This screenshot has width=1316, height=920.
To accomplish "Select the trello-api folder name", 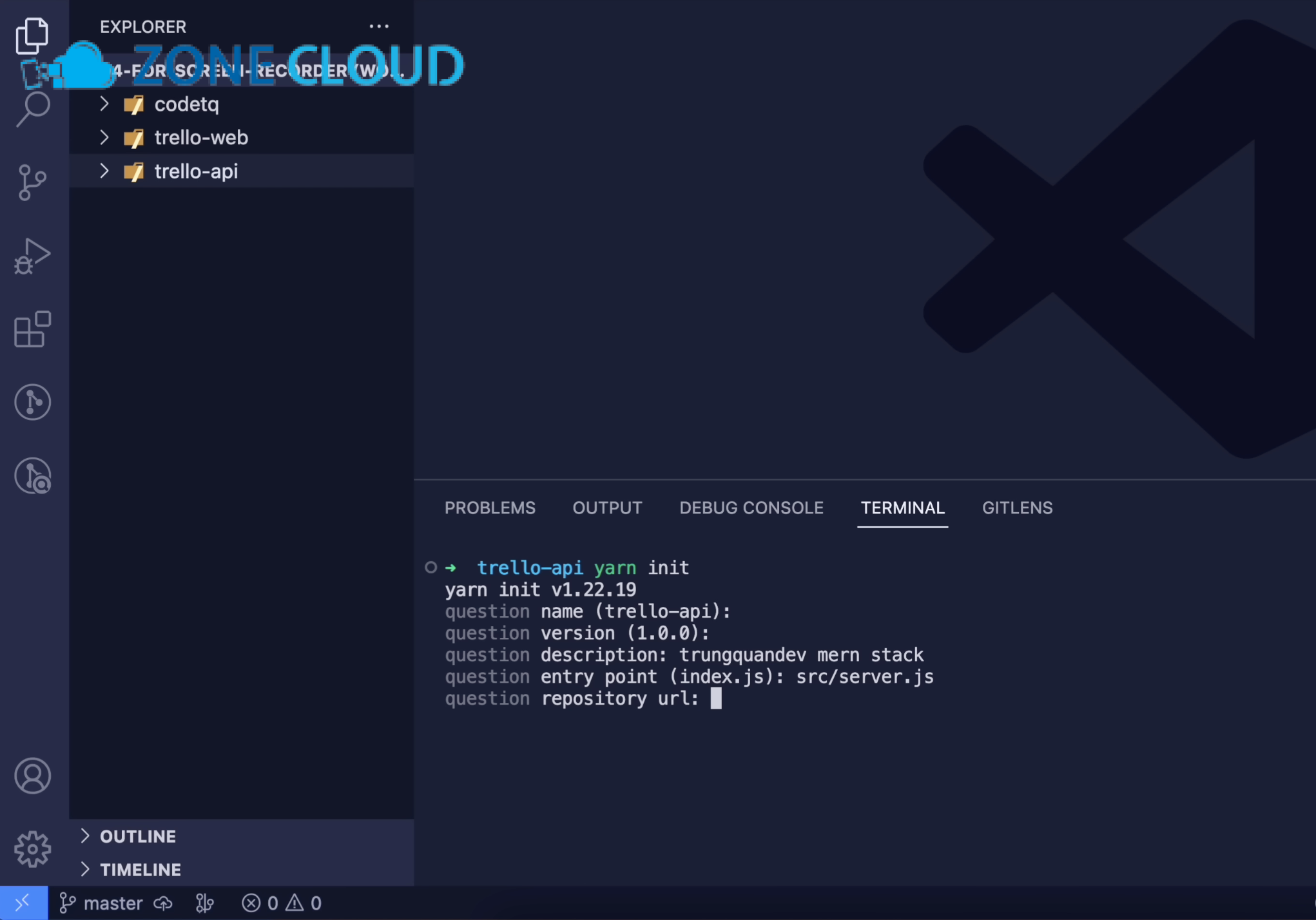I will click(197, 171).
